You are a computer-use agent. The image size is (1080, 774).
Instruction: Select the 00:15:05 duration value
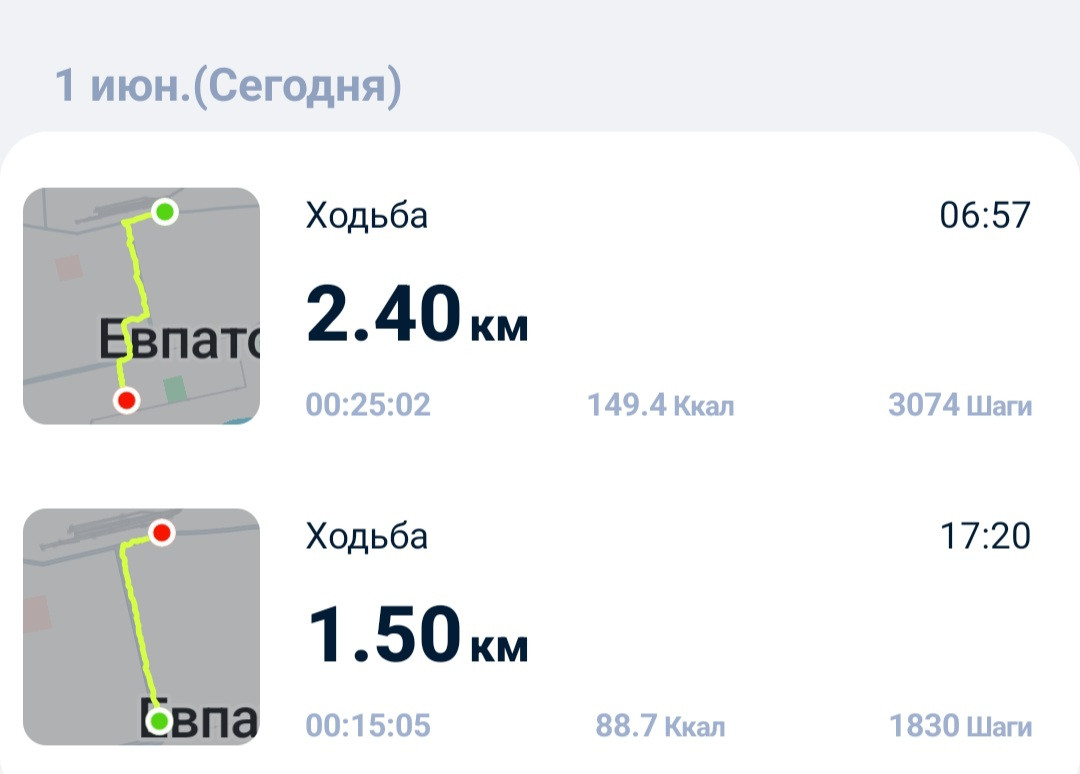[368, 726]
